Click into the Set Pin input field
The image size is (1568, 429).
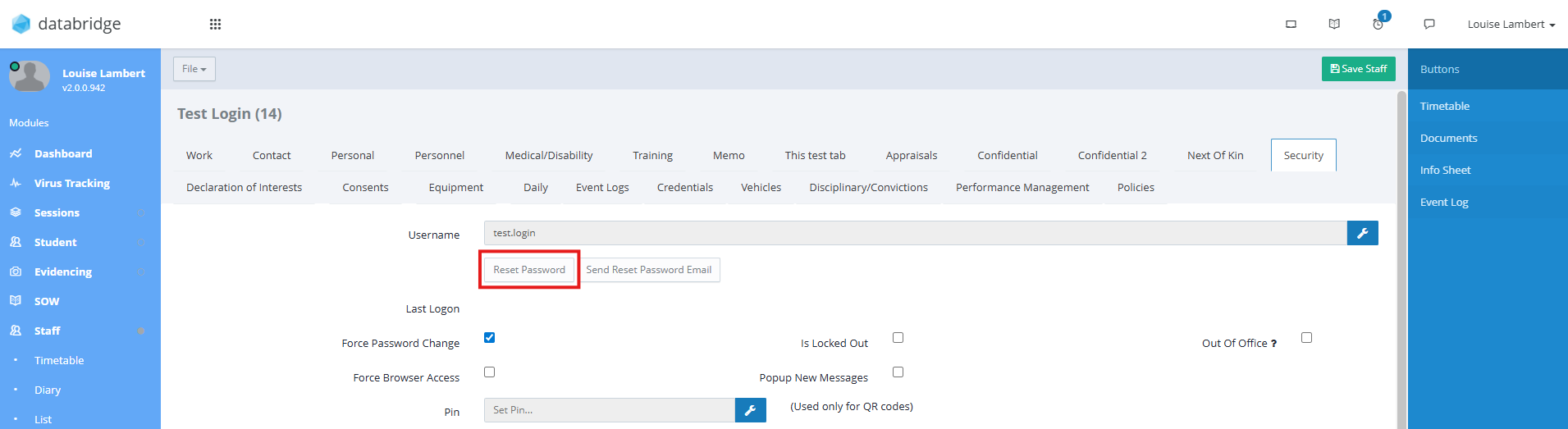pyautogui.click(x=610, y=410)
